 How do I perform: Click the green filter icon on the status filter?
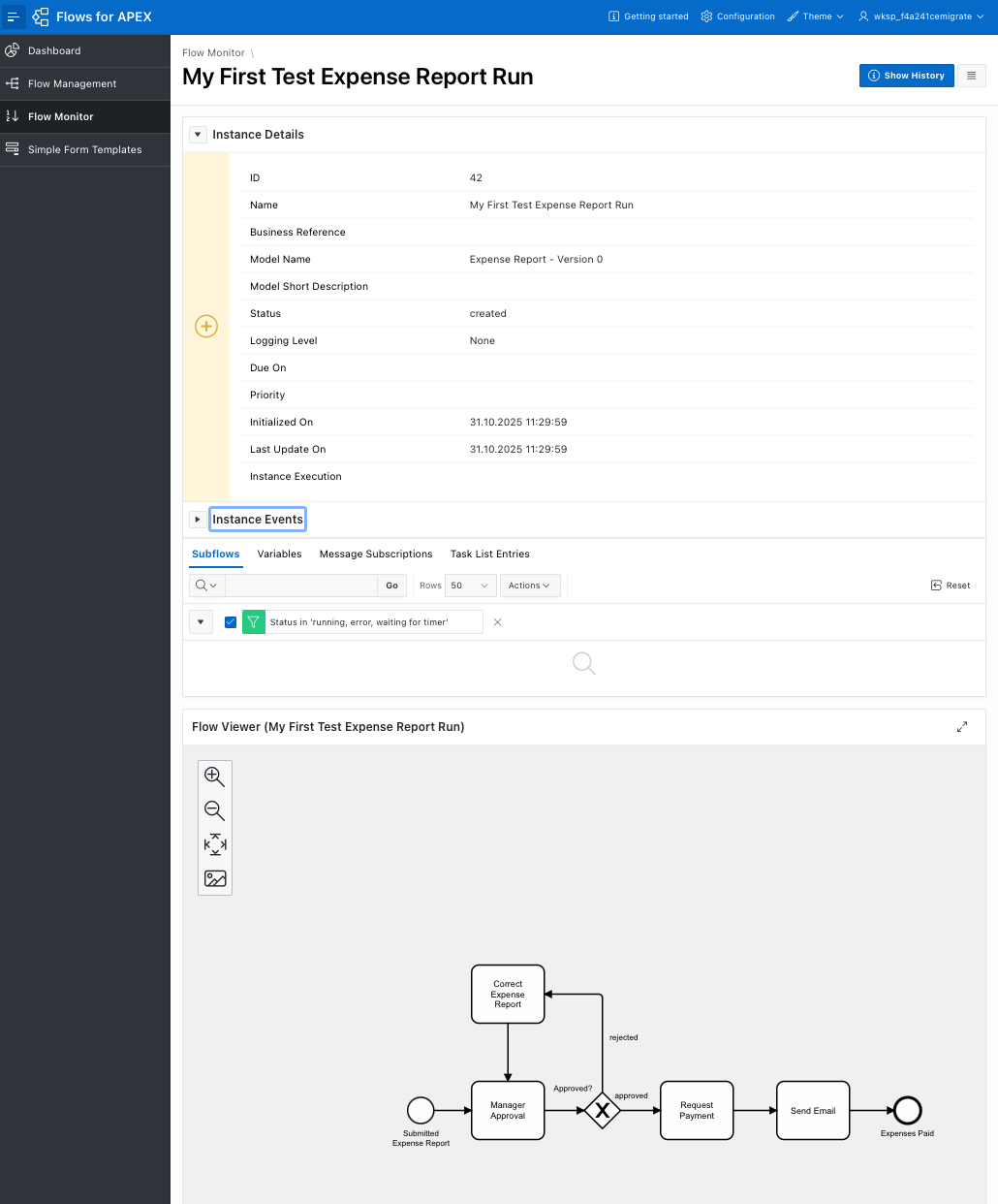[253, 621]
